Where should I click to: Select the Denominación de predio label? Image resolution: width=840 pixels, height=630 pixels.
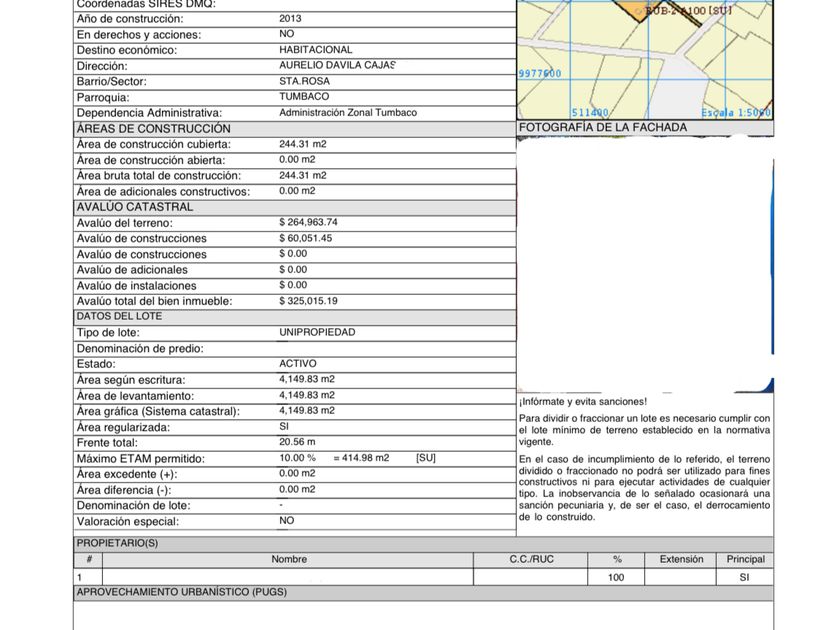[140, 349]
